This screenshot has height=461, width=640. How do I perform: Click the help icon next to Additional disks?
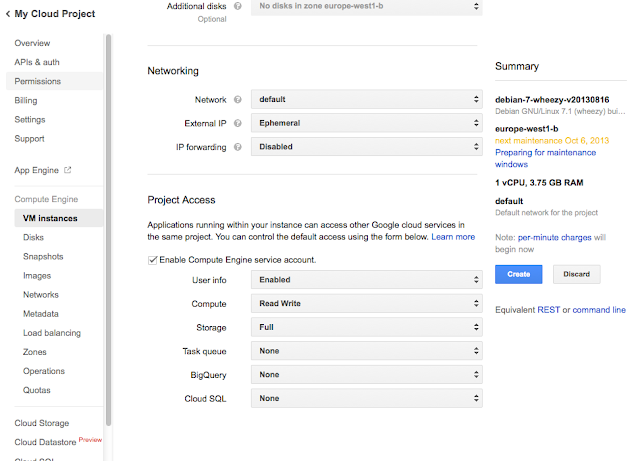(238, 6)
